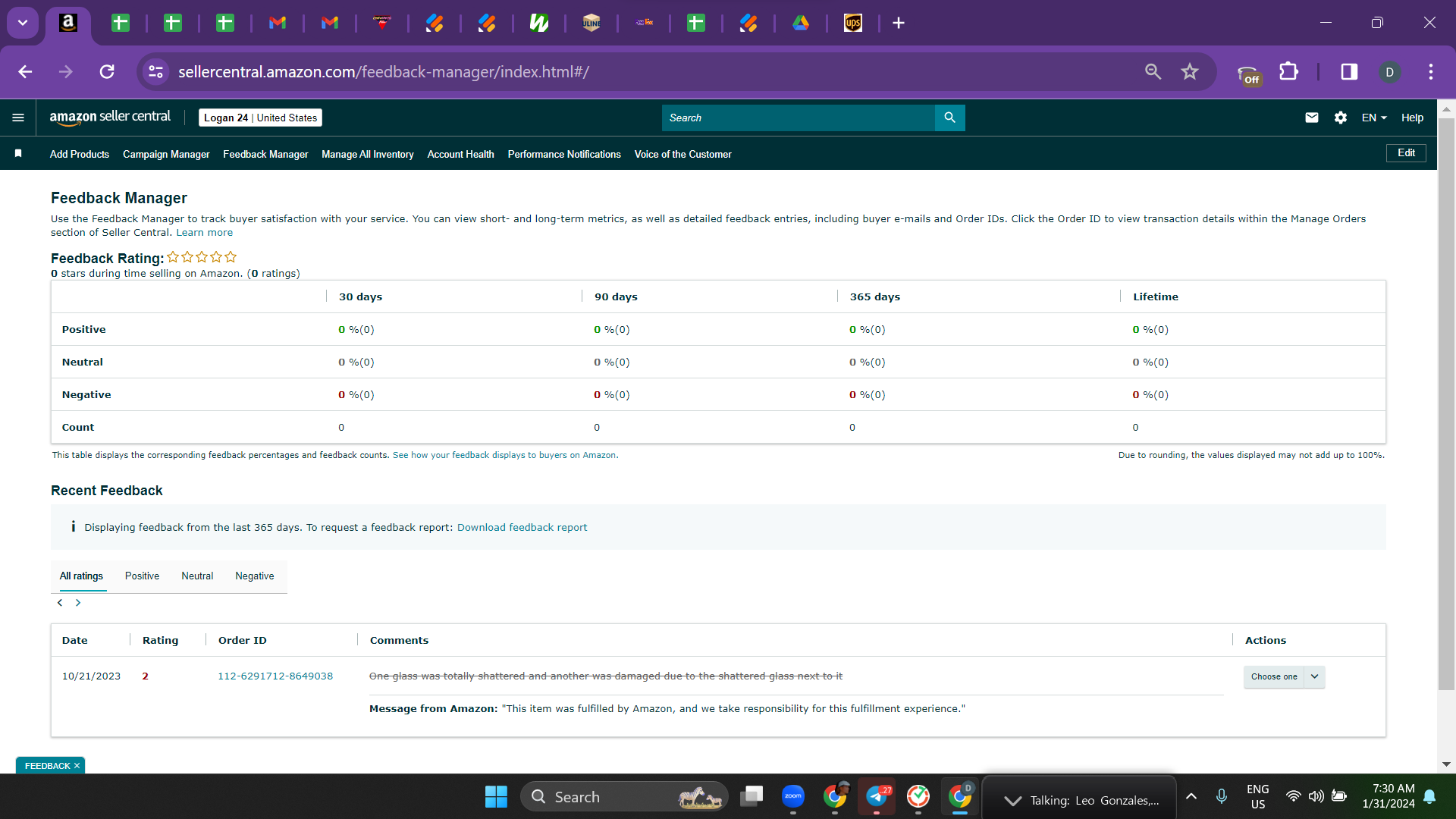The width and height of the screenshot is (1456, 819).
Task: Bookmark this page with the star icon
Action: 1189,72
